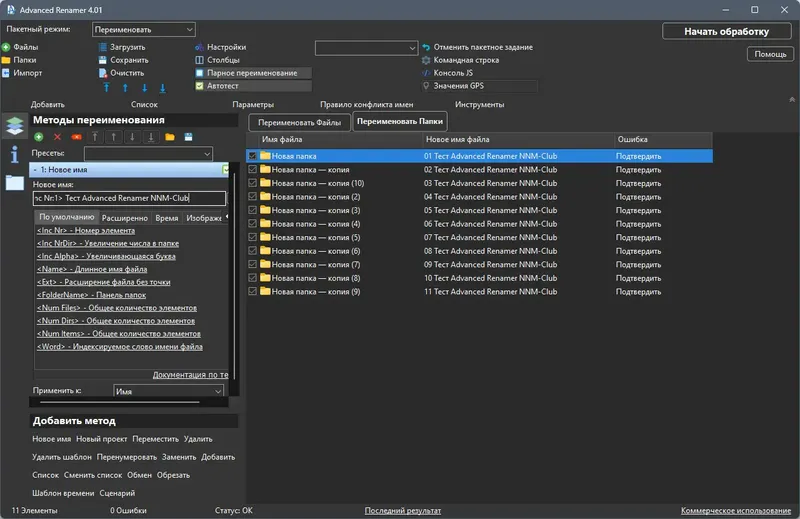Open Командная строка gear icon
Screen dimensions: 800x519
click(x=426, y=60)
